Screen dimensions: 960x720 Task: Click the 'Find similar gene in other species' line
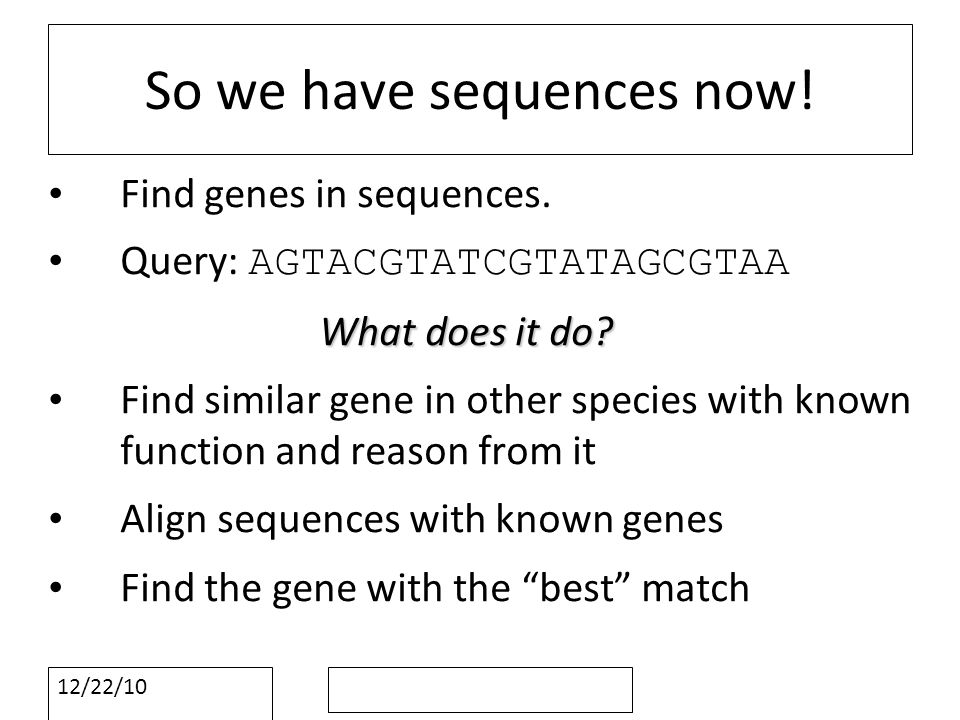tap(515, 402)
